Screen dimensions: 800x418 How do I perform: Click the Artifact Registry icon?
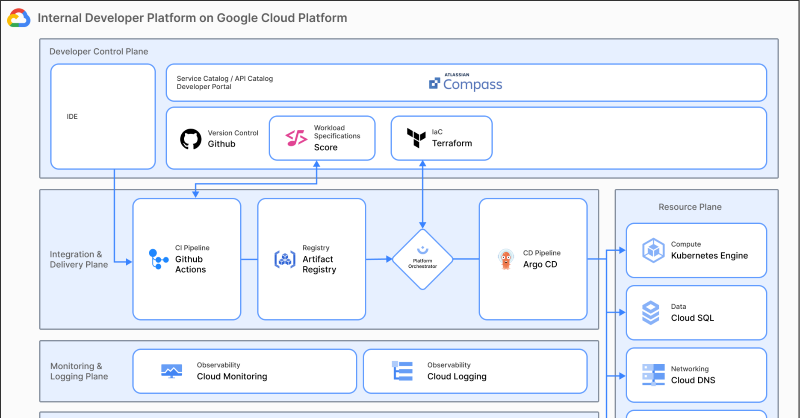[285, 259]
